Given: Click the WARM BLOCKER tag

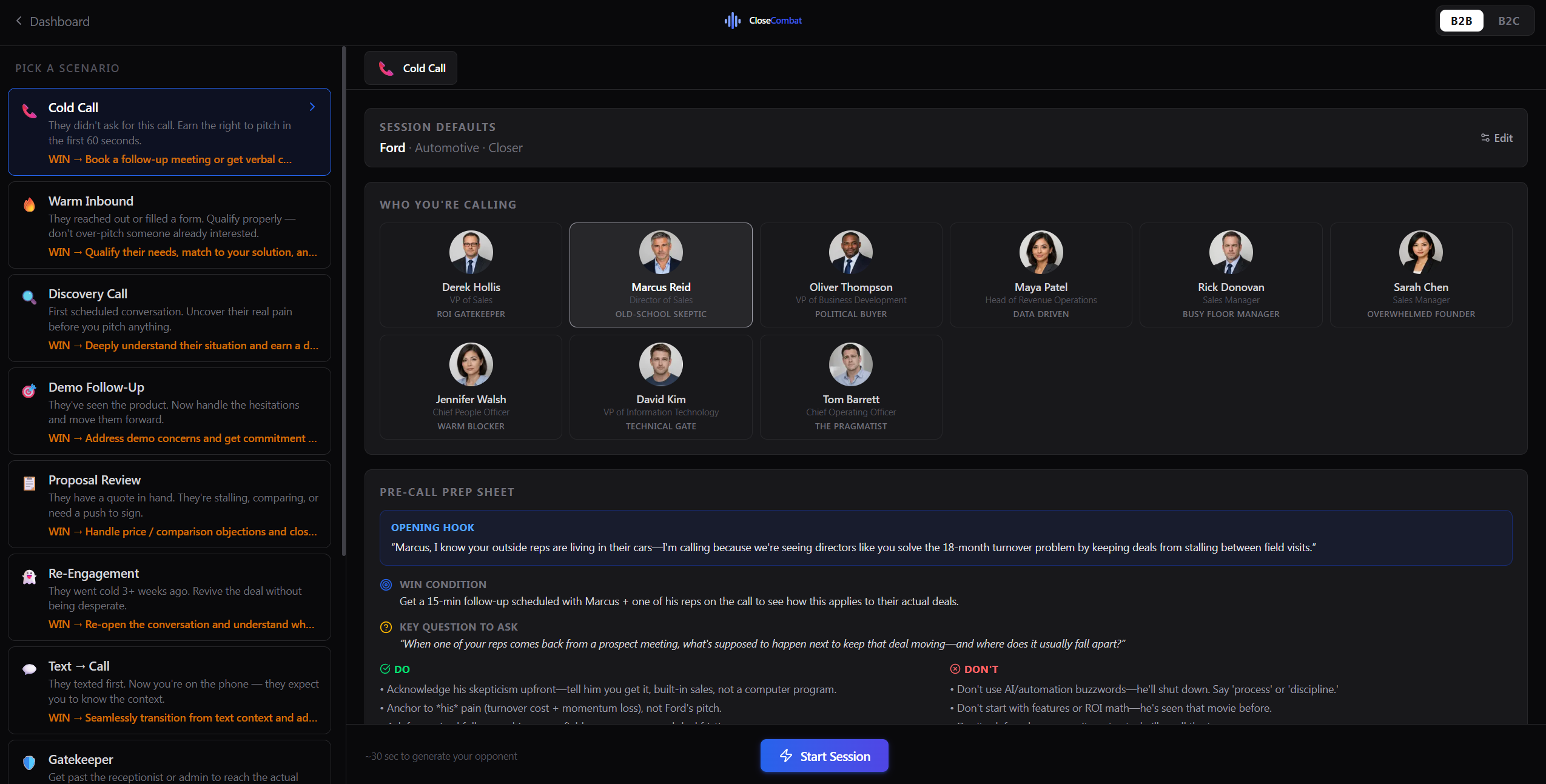Looking at the screenshot, I should coord(471,426).
